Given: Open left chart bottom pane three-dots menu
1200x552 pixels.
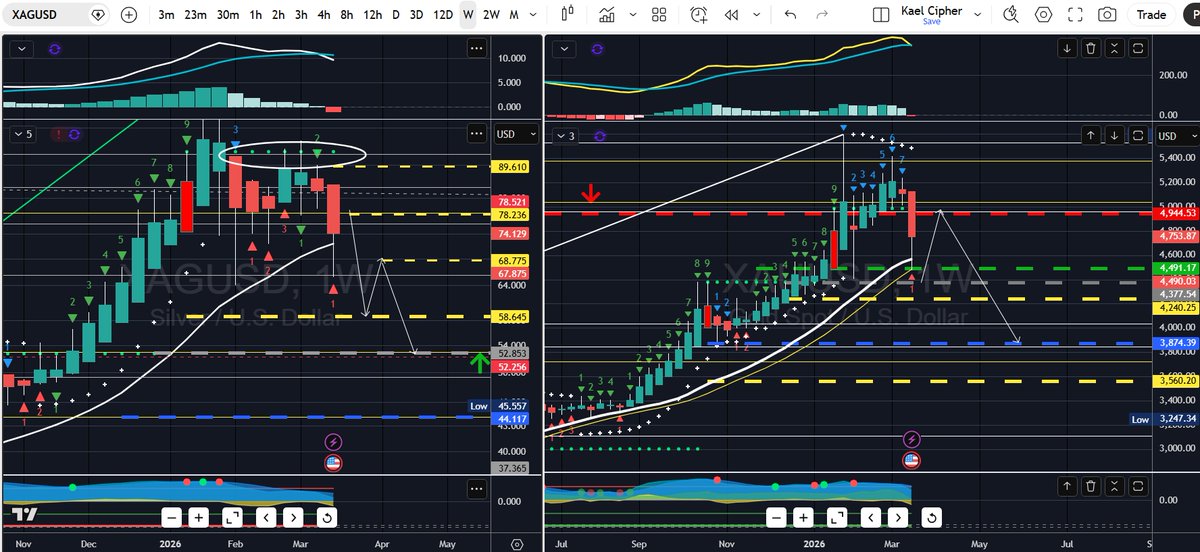Looking at the screenshot, I should pyautogui.click(x=478, y=489).
